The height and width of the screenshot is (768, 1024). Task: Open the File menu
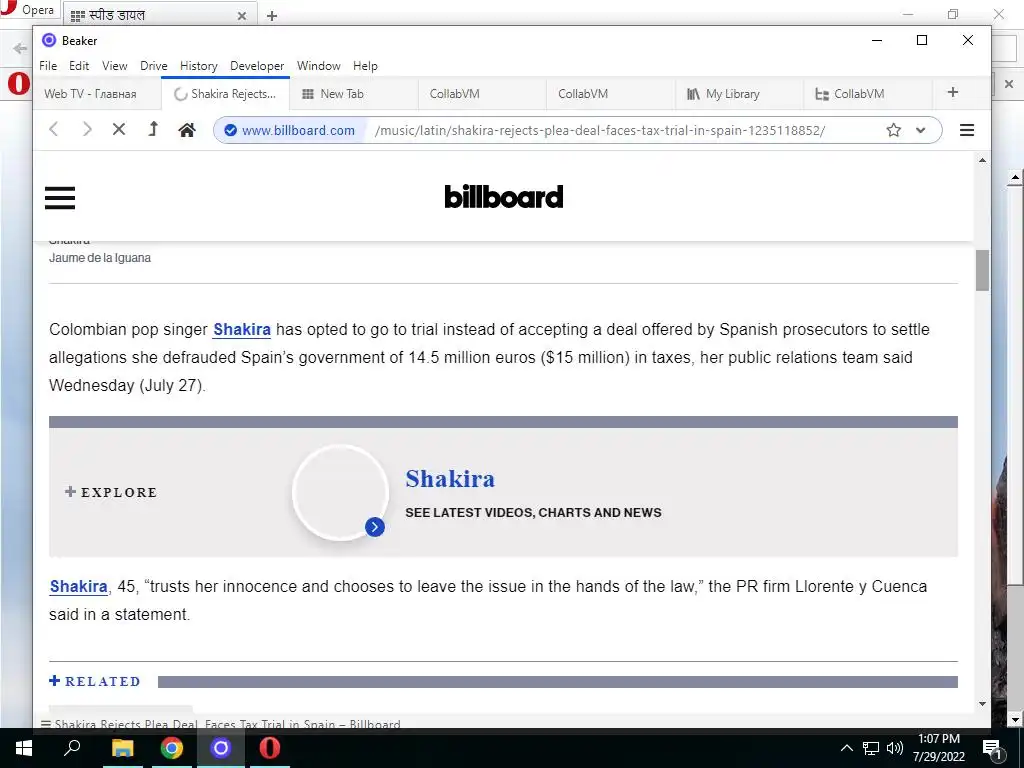(48, 66)
